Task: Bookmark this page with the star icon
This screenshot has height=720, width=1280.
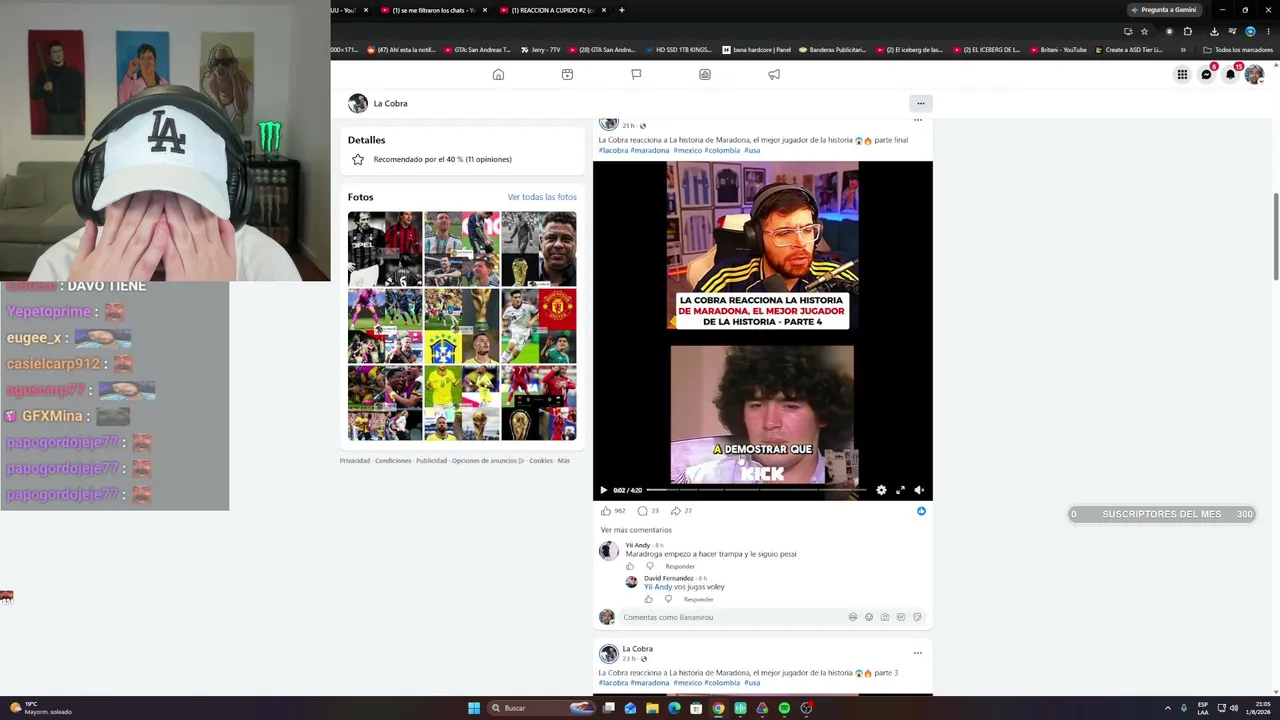Action: click(x=1145, y=31)
